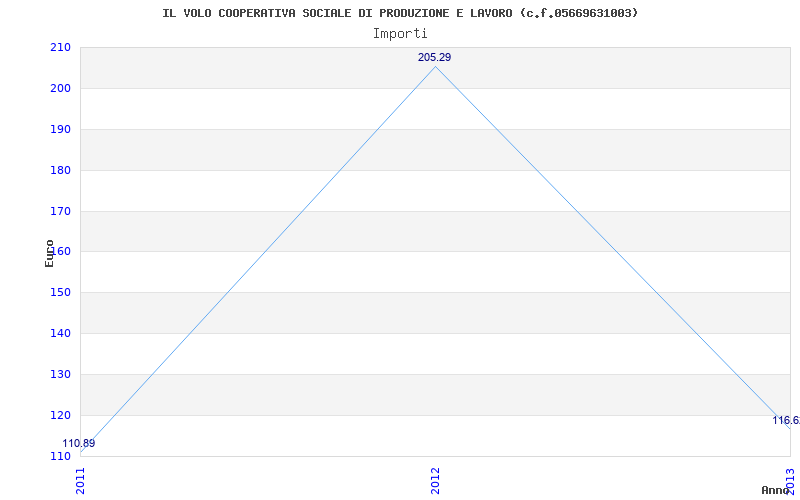800x500 pixels.
Task: Click the 120 y-axis tick label
Action: pyautogui.click(x=60, y=415)
